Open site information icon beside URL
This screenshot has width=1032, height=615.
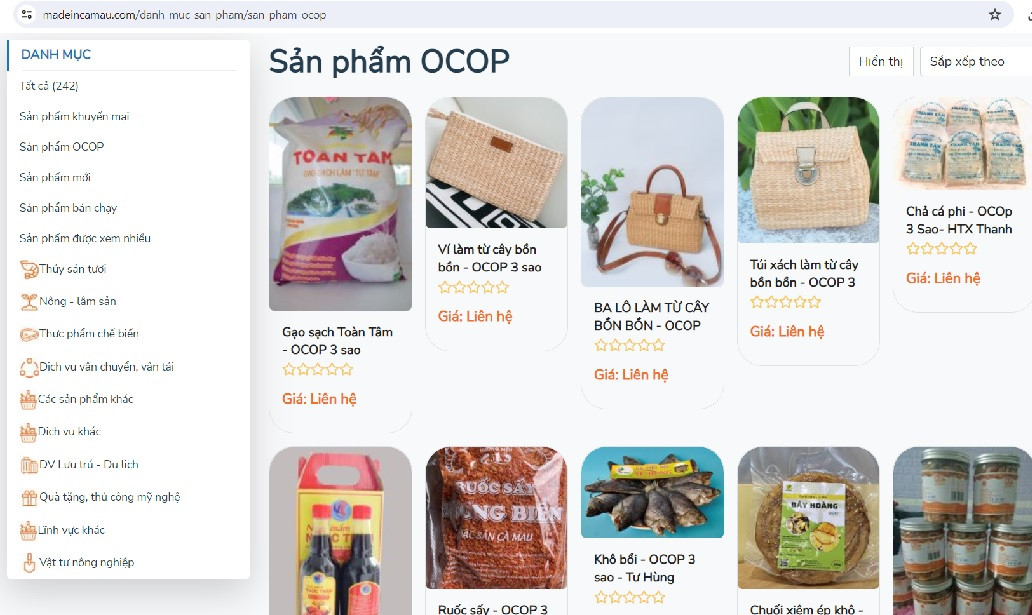[26, 14]
